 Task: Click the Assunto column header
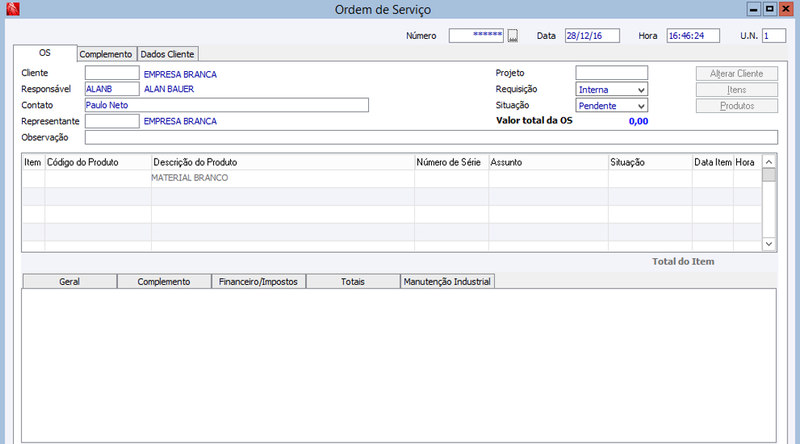point(548,162)
